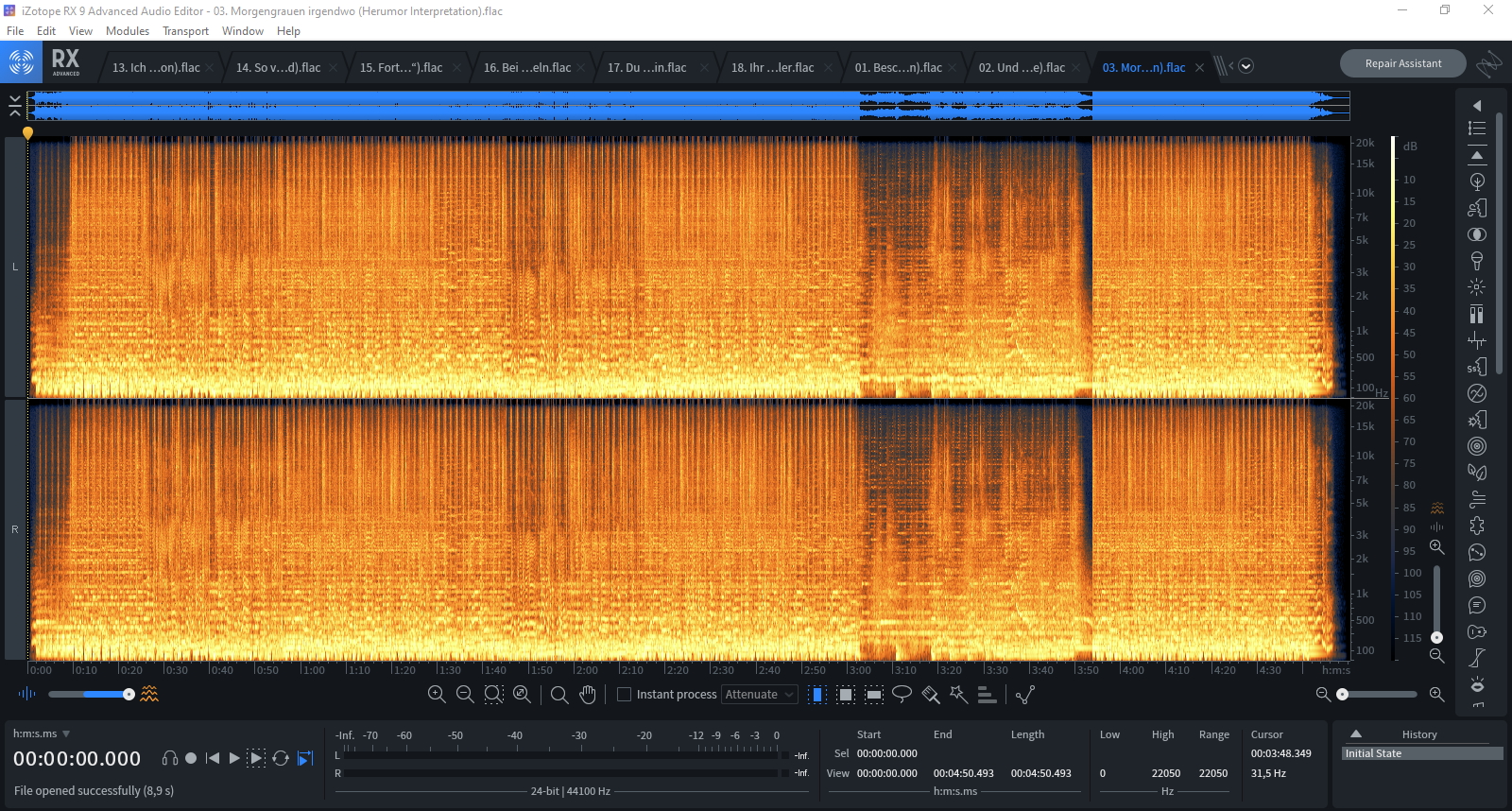Activate the Grab and Drag hand tool
The image size is (1512, 811).
(588, 695)
